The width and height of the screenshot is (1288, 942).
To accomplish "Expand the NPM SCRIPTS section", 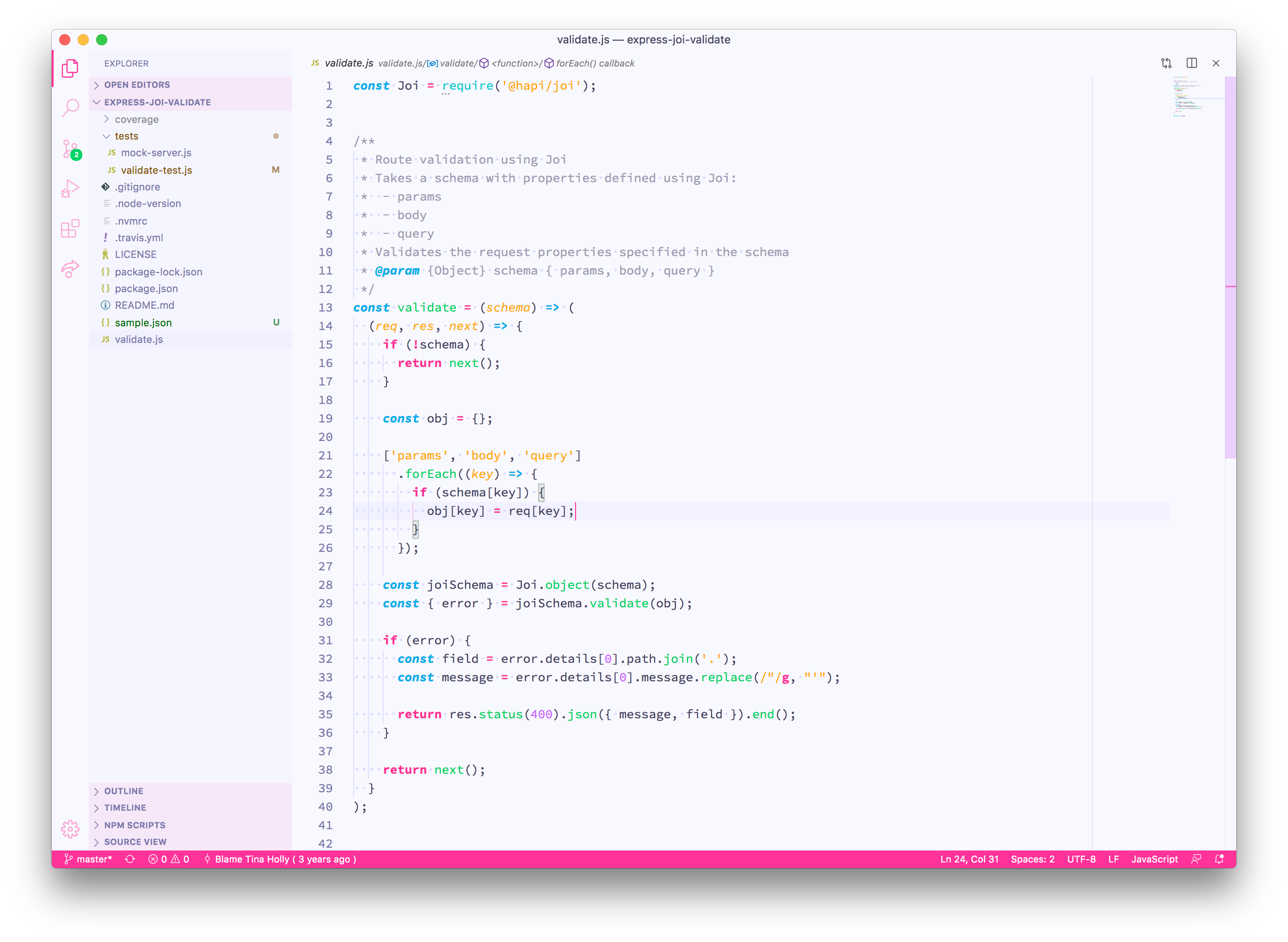I will click(135, 825).
